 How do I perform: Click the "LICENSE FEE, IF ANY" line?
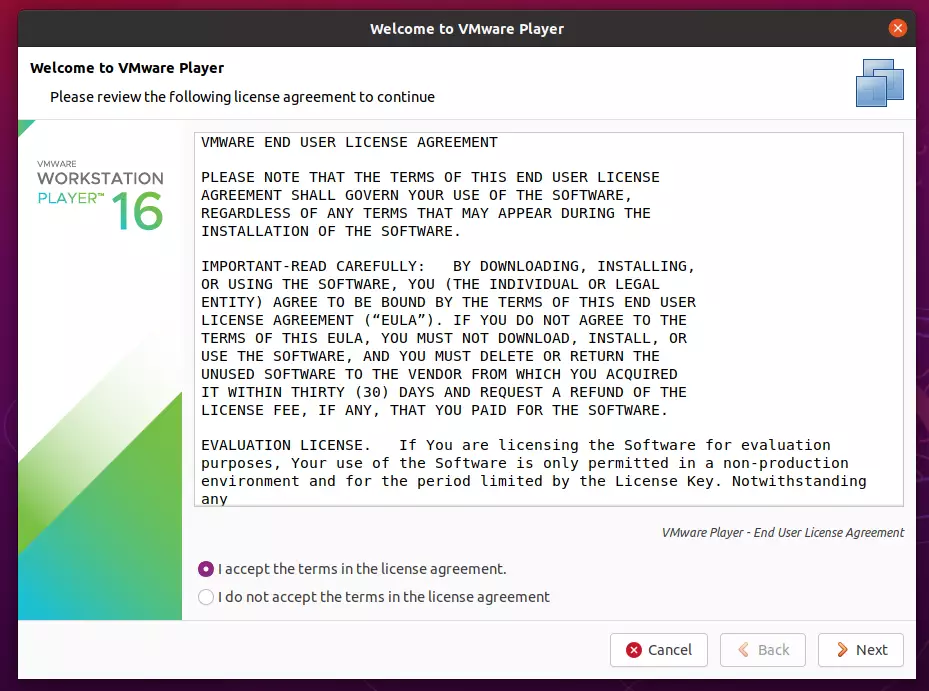click(x=434, y=410)
